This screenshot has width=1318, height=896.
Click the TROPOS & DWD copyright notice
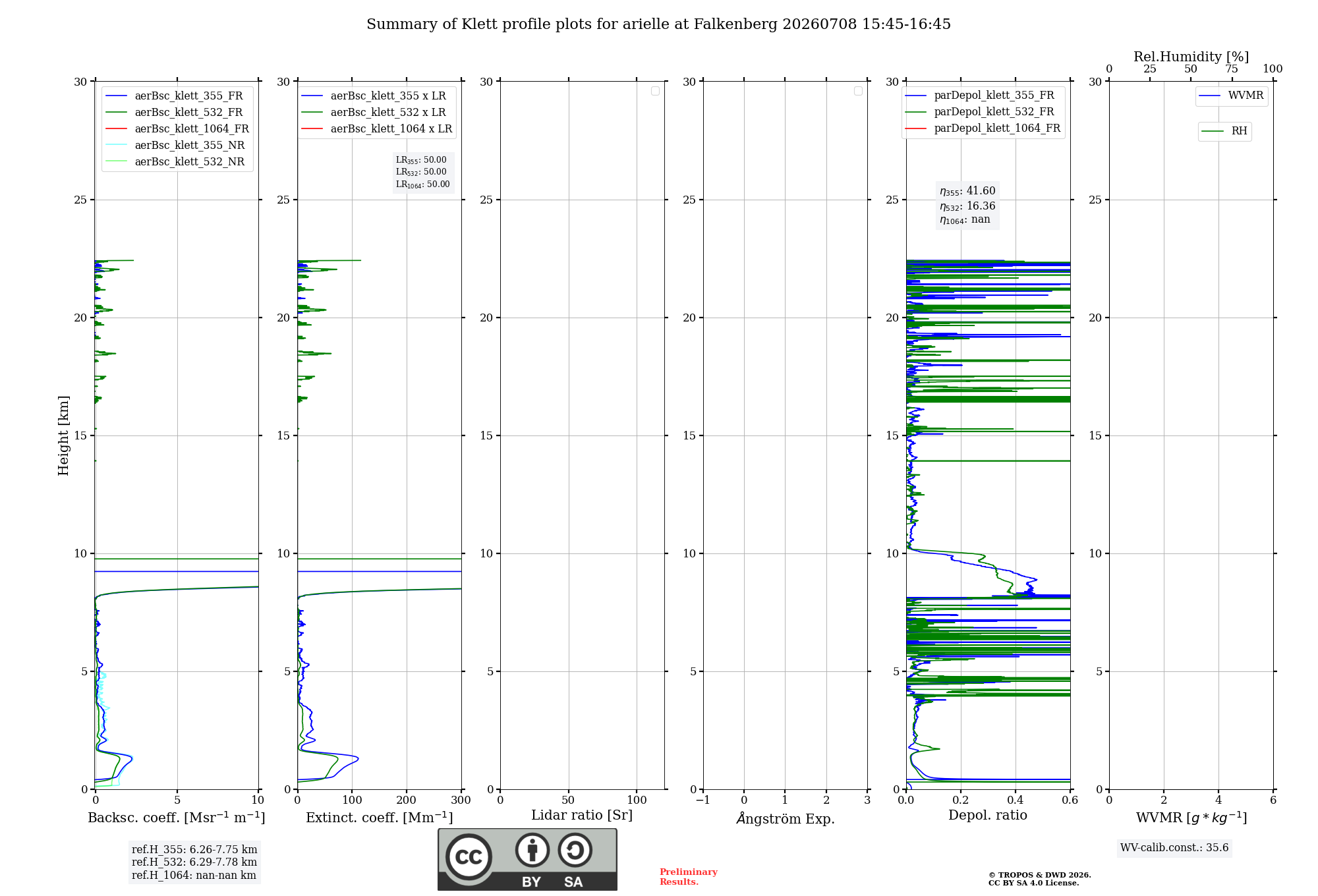1040,879
